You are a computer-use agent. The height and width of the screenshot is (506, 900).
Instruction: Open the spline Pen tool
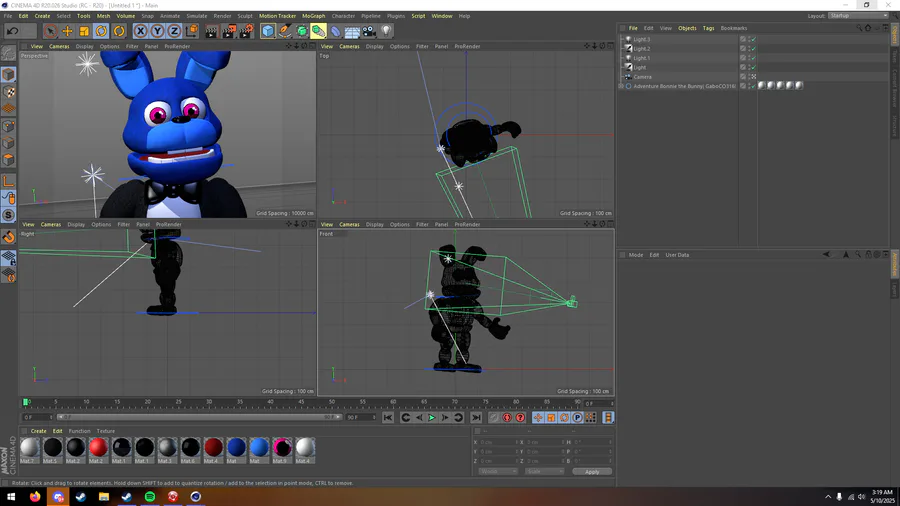click(285, 31)
